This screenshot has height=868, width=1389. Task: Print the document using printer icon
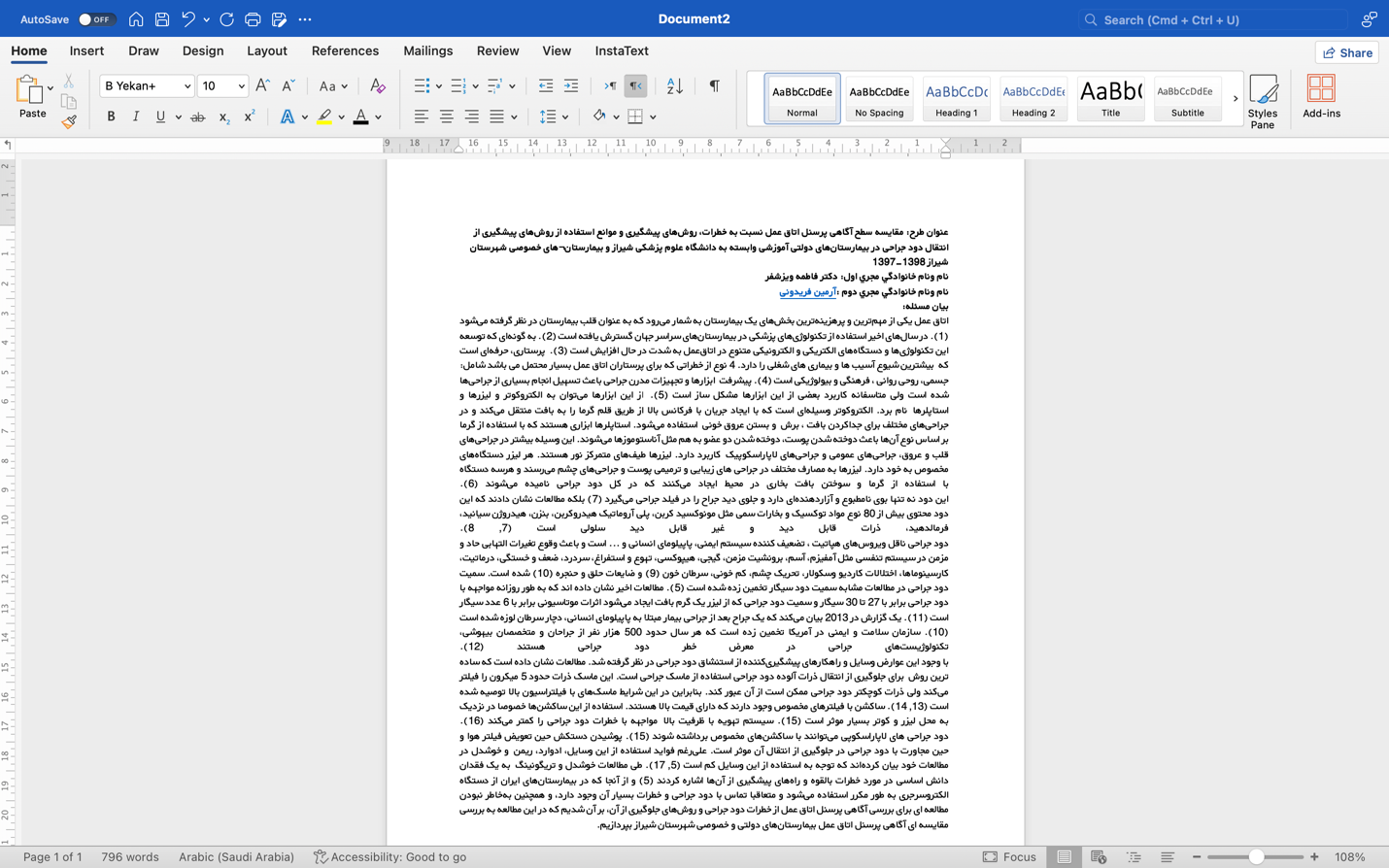click(x=253, y=19)
